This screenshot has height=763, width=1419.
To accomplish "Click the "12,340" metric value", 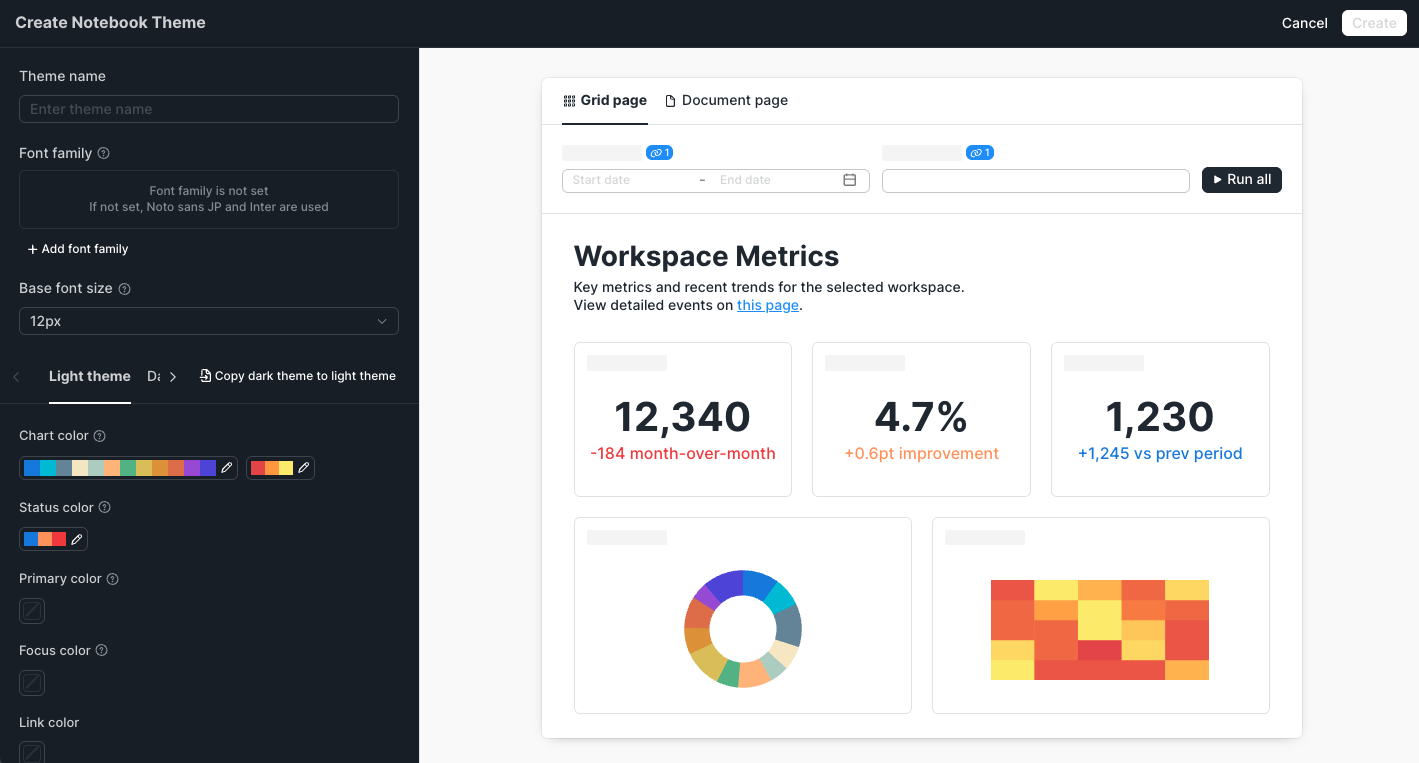I will click(x=683, y=417).
